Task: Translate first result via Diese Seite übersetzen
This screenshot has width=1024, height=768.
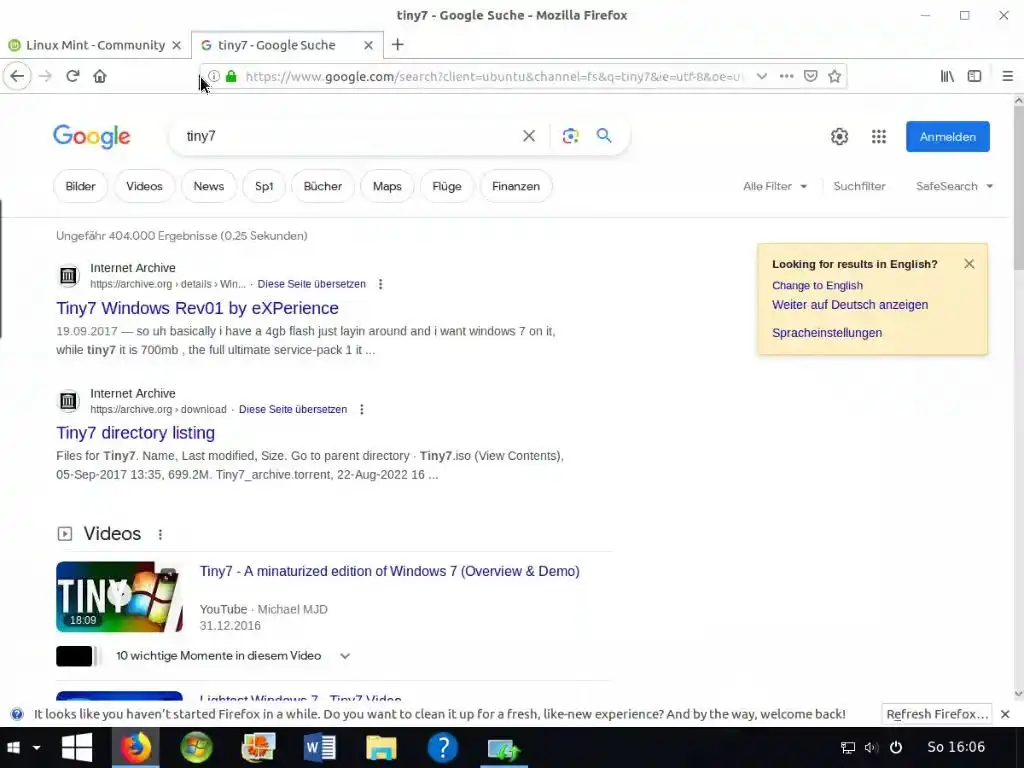Action: [312, 284]
